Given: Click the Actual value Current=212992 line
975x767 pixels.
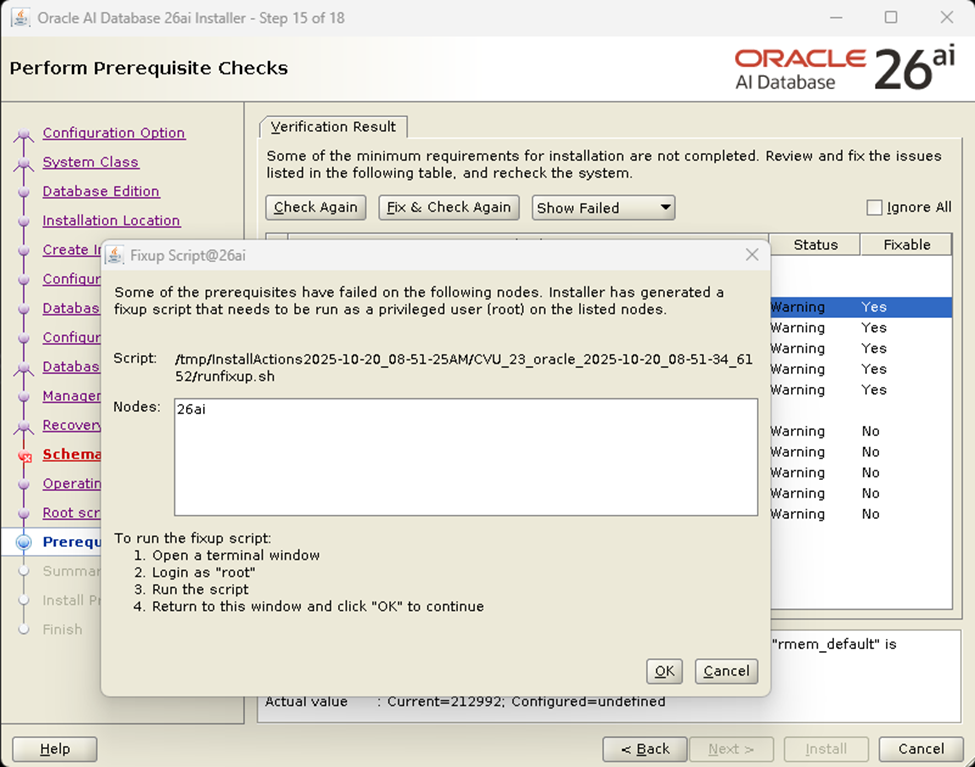Looking at the screenshot, I should (x=464, y=702).
